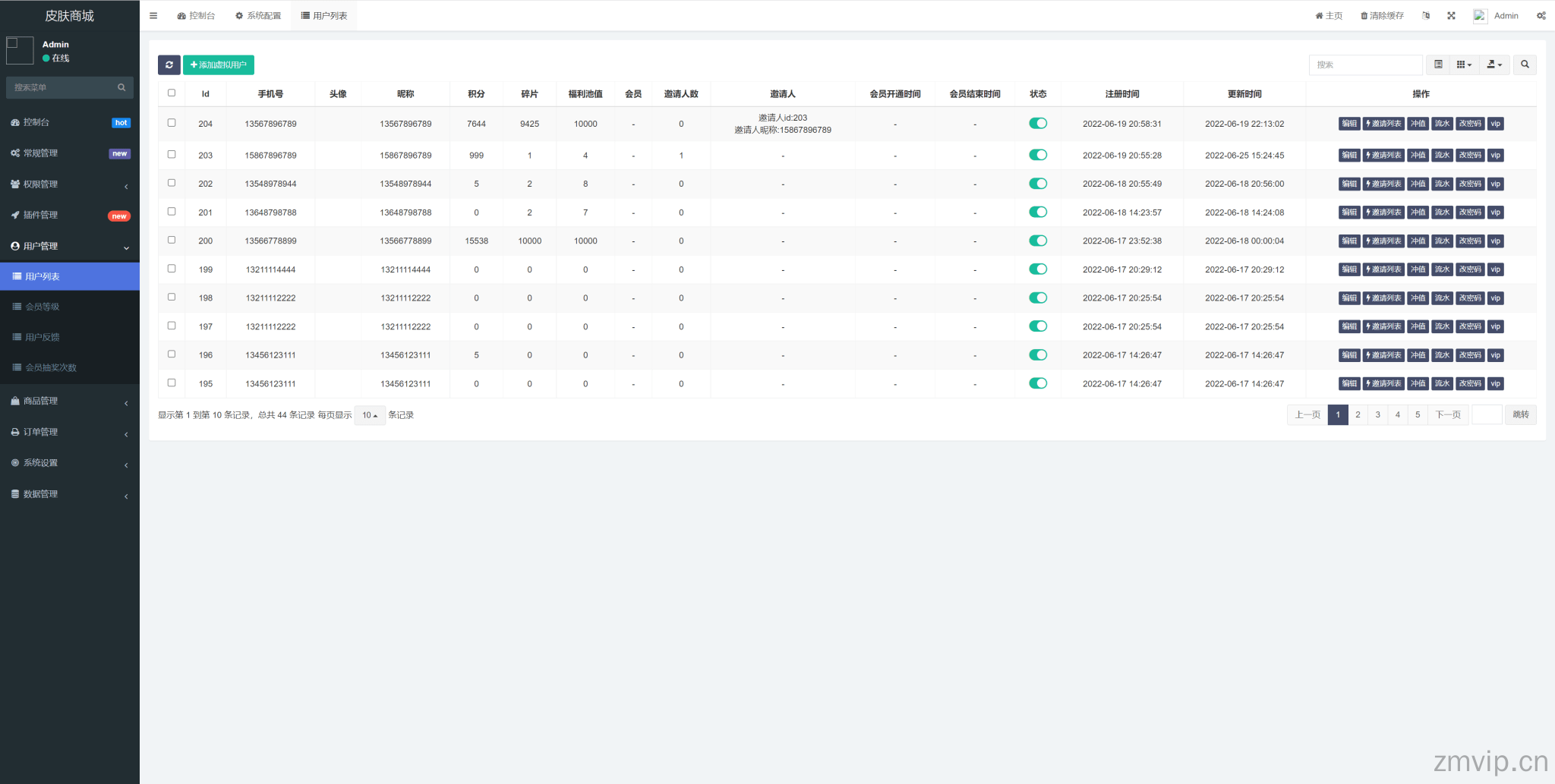Sort table by Id column header
Screen dimensions: 1555x784
[205, 94]
